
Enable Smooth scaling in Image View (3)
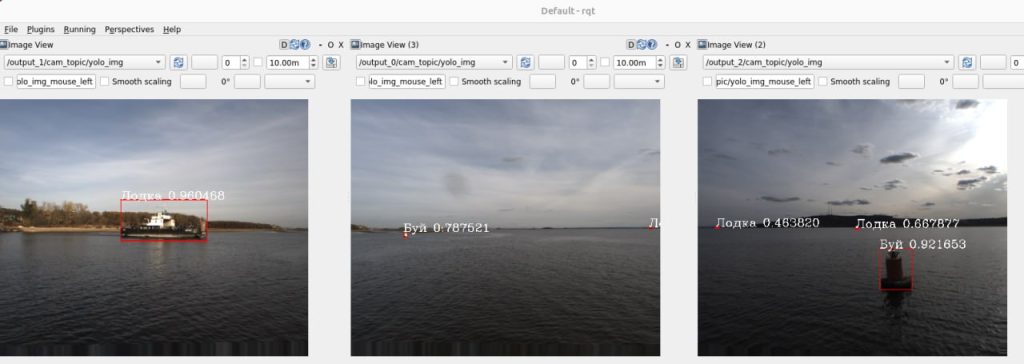coord(455,82)
